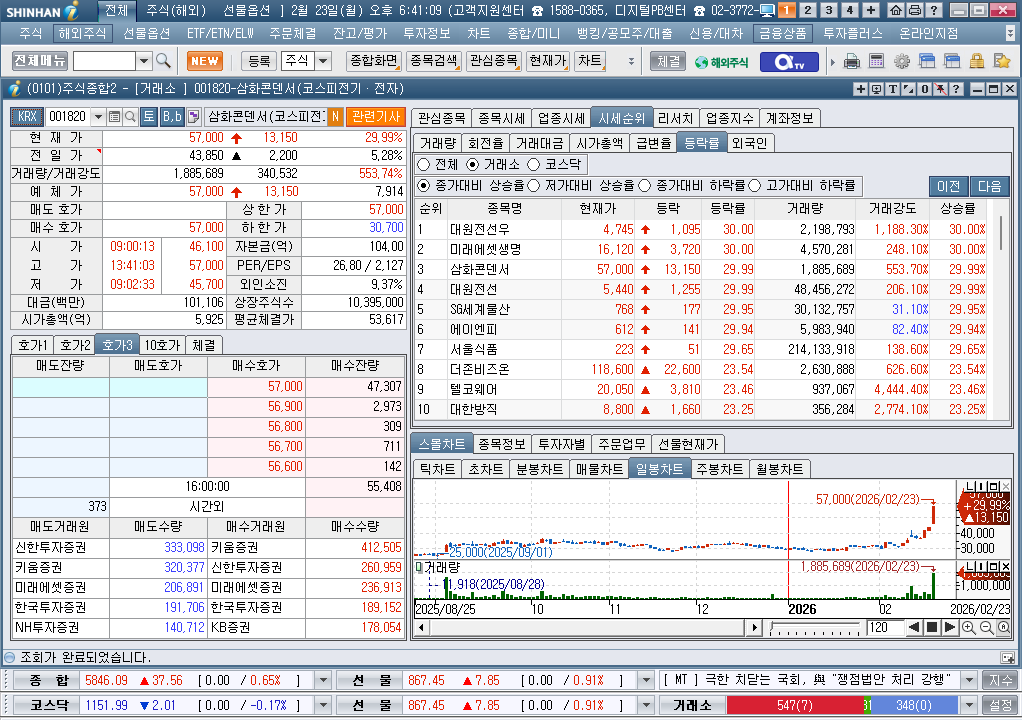
Task: Expand the 종합 index ticker dropdown
Action: tap(323, 680)
